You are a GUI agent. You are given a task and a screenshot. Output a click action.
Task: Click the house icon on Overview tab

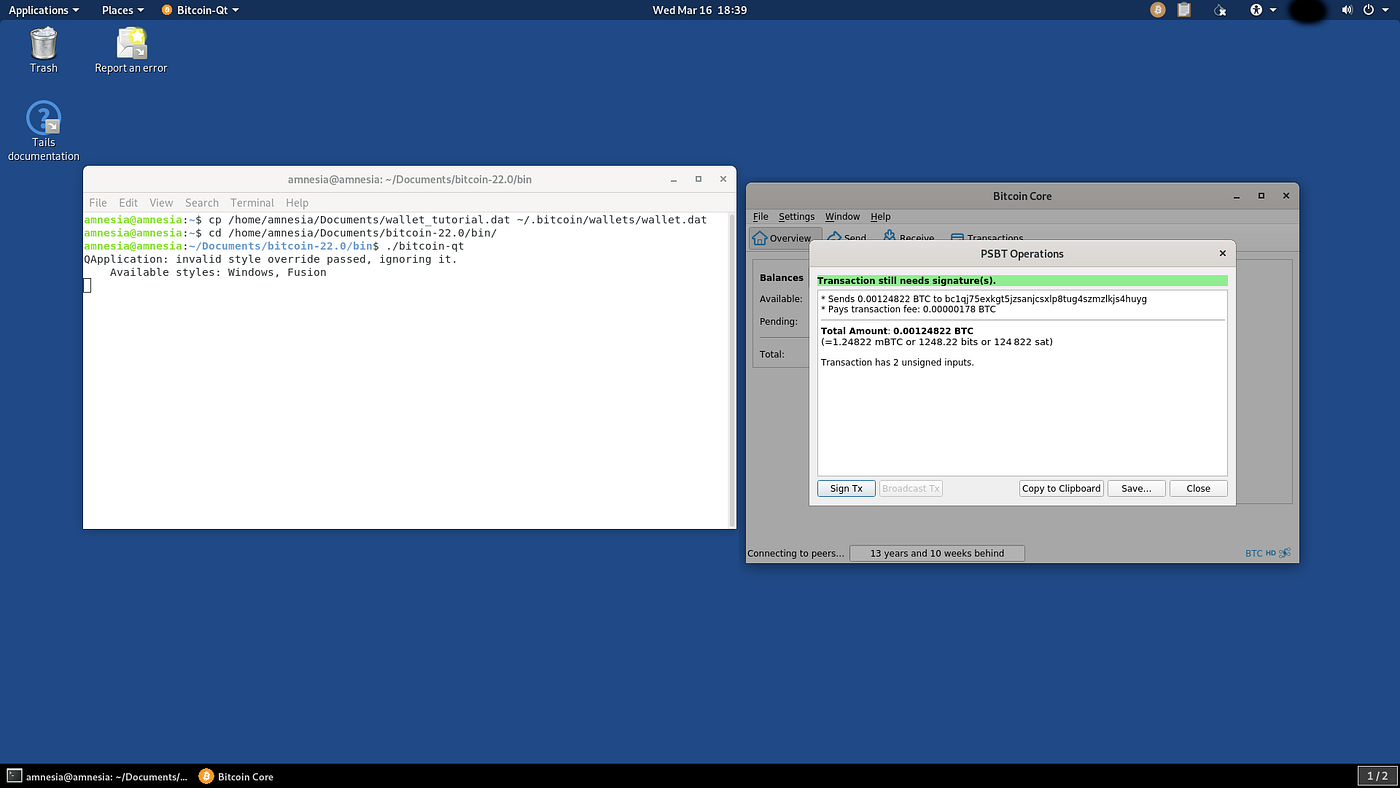coord(760,238)
